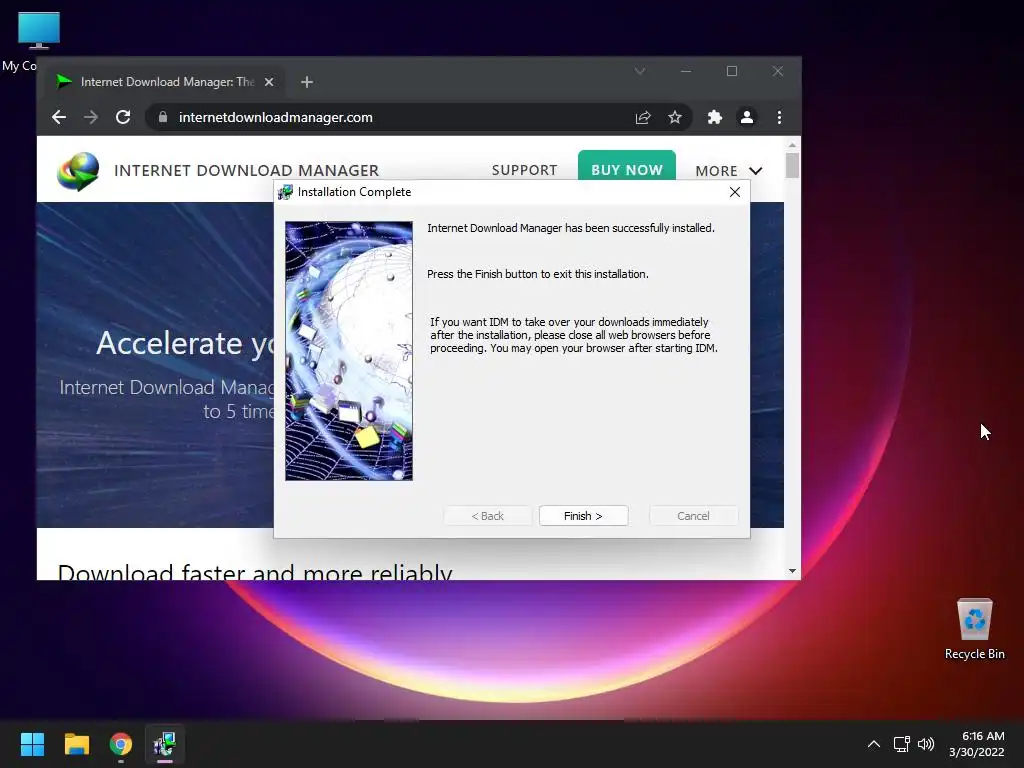This screenshot has height=768, width=1024.
Task: Open Chrome's tab search chevron
Action: click(640, 71)
